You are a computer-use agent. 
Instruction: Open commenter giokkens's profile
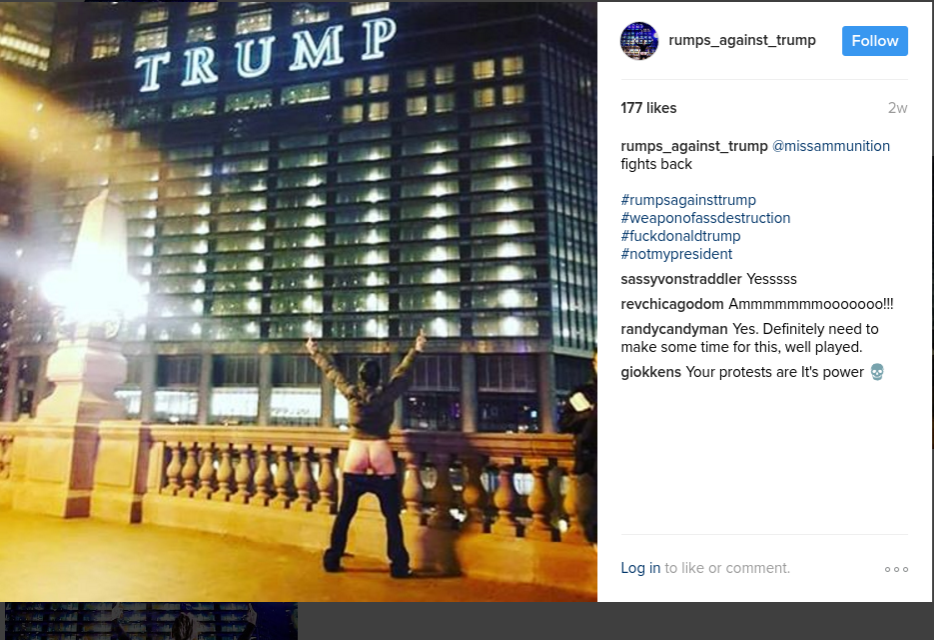pos(650,372)
